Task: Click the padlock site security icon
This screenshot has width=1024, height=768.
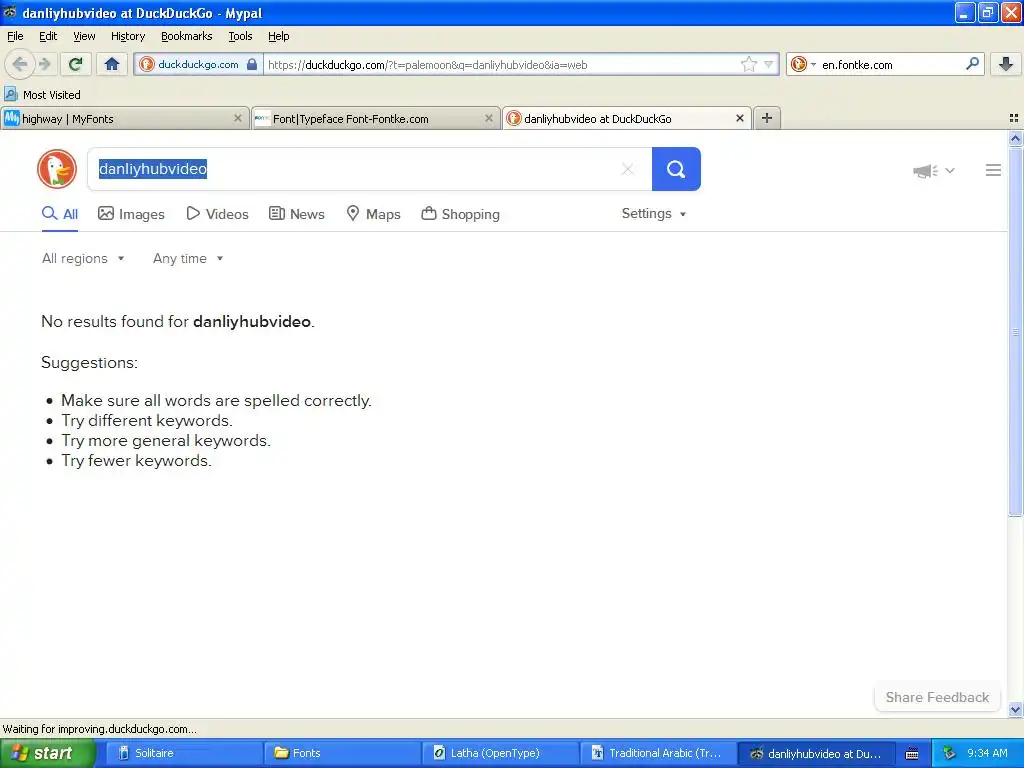Action: point(251,64)
